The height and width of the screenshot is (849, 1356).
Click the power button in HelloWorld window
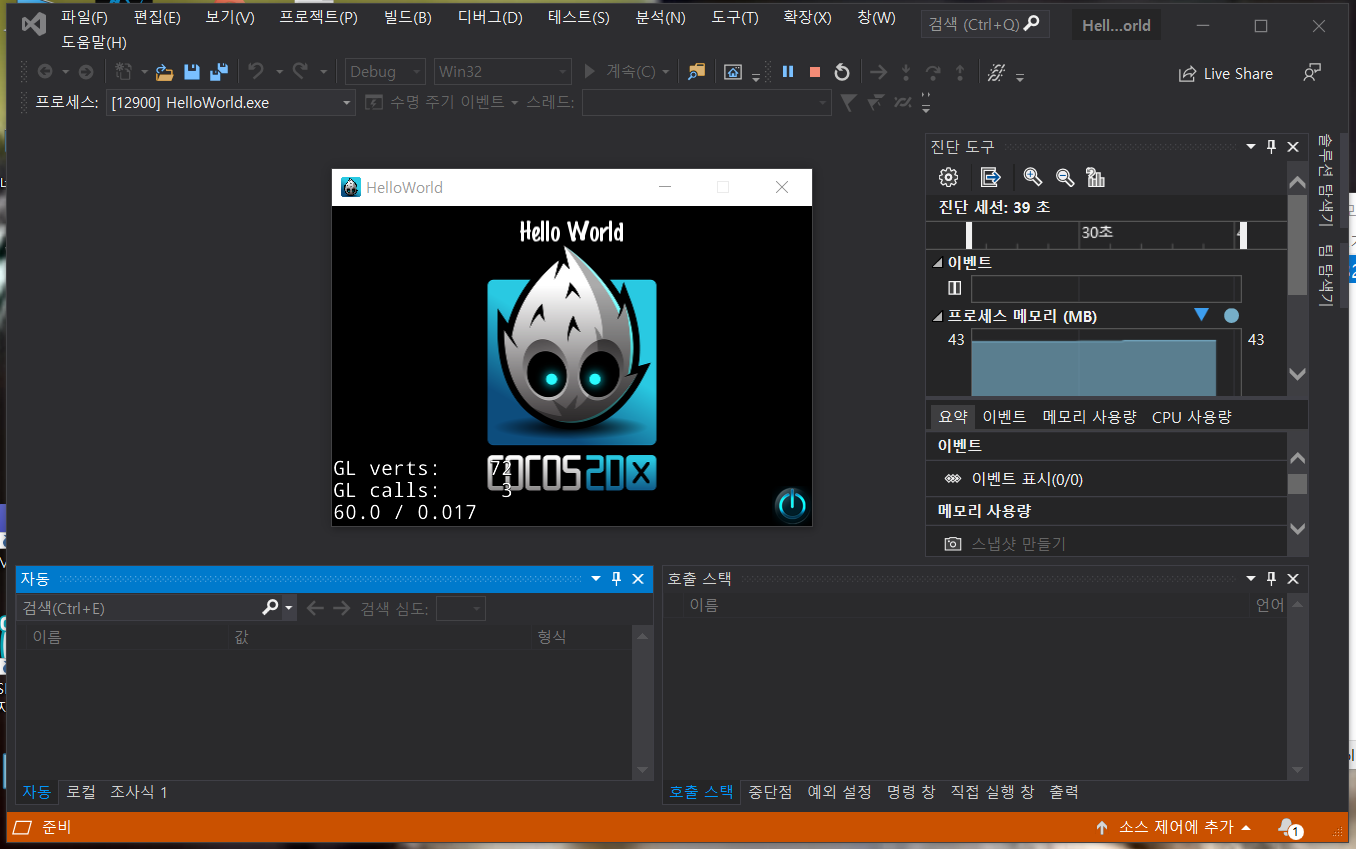[x=791, y=504]
